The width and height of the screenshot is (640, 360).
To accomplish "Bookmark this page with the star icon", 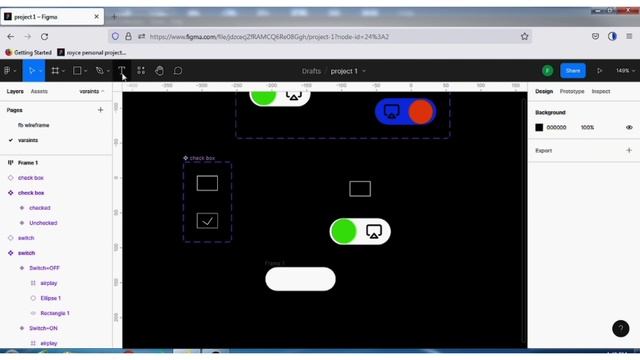I will click(x=524, y=36).
